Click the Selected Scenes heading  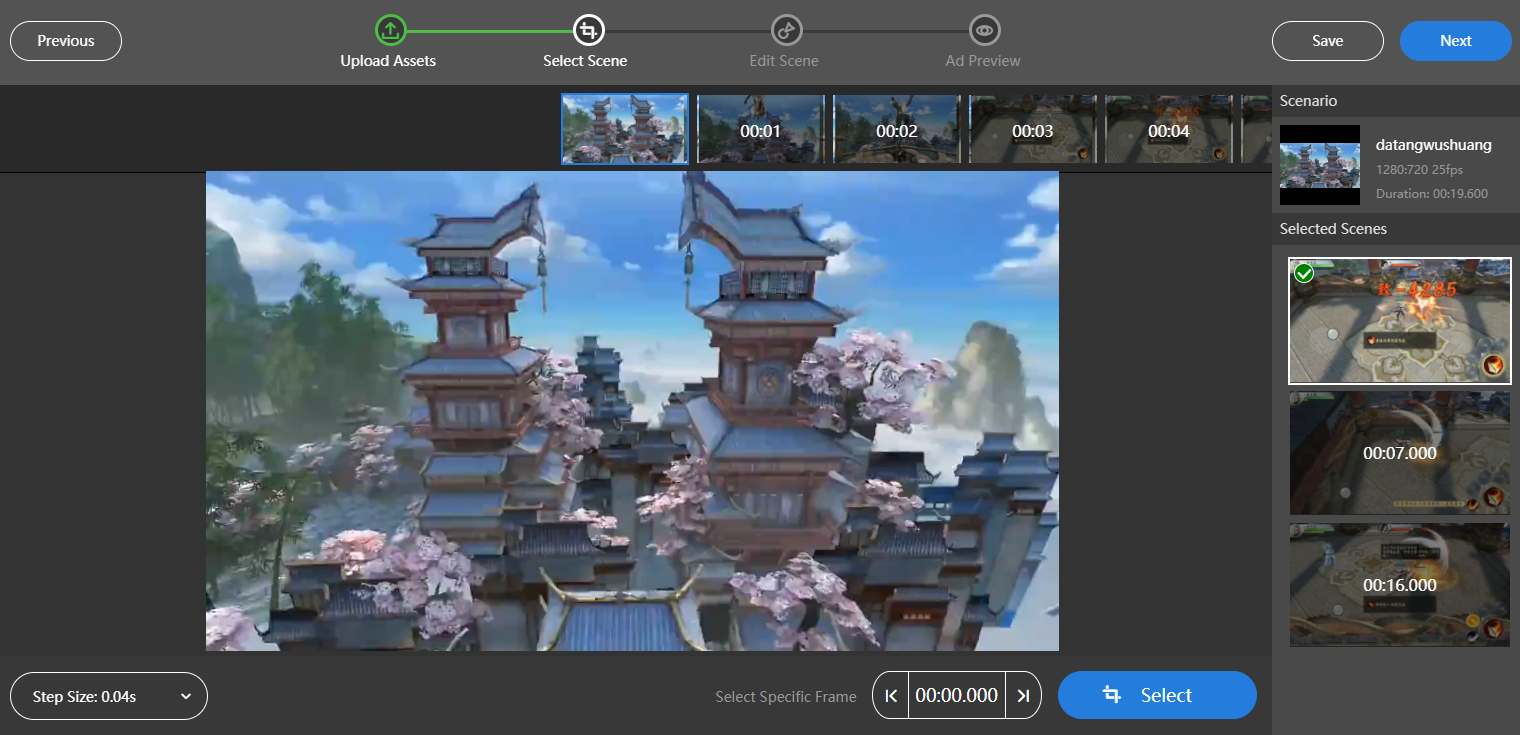coord(1333,229)
